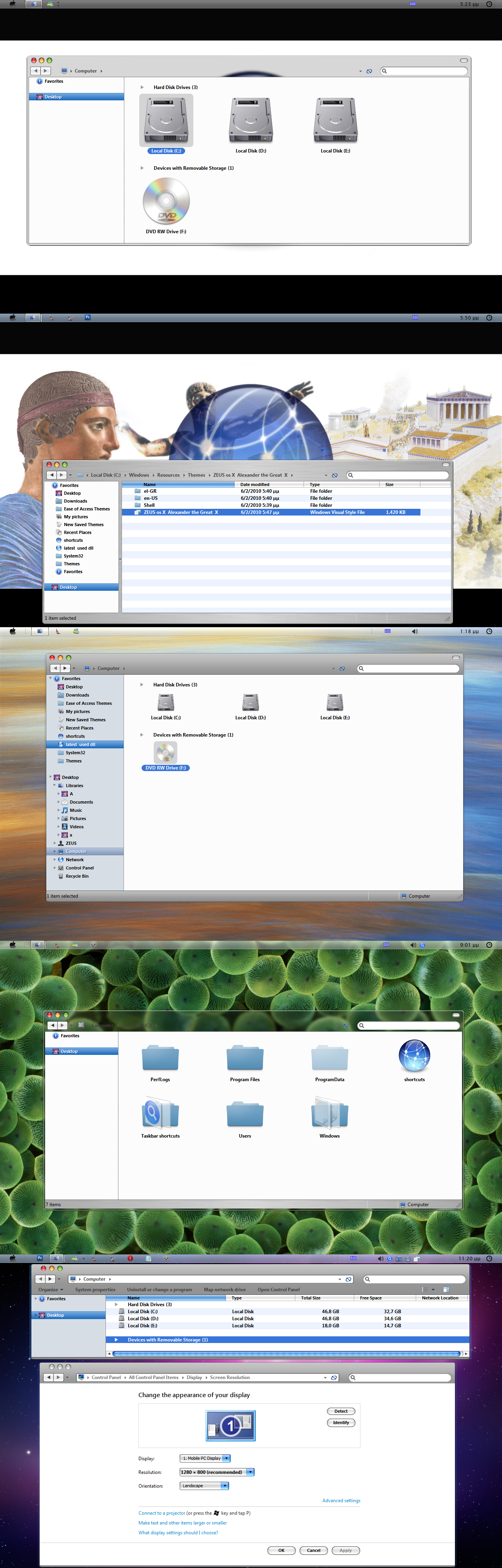Expand the Network node in sidebar tree

point(55,860)
